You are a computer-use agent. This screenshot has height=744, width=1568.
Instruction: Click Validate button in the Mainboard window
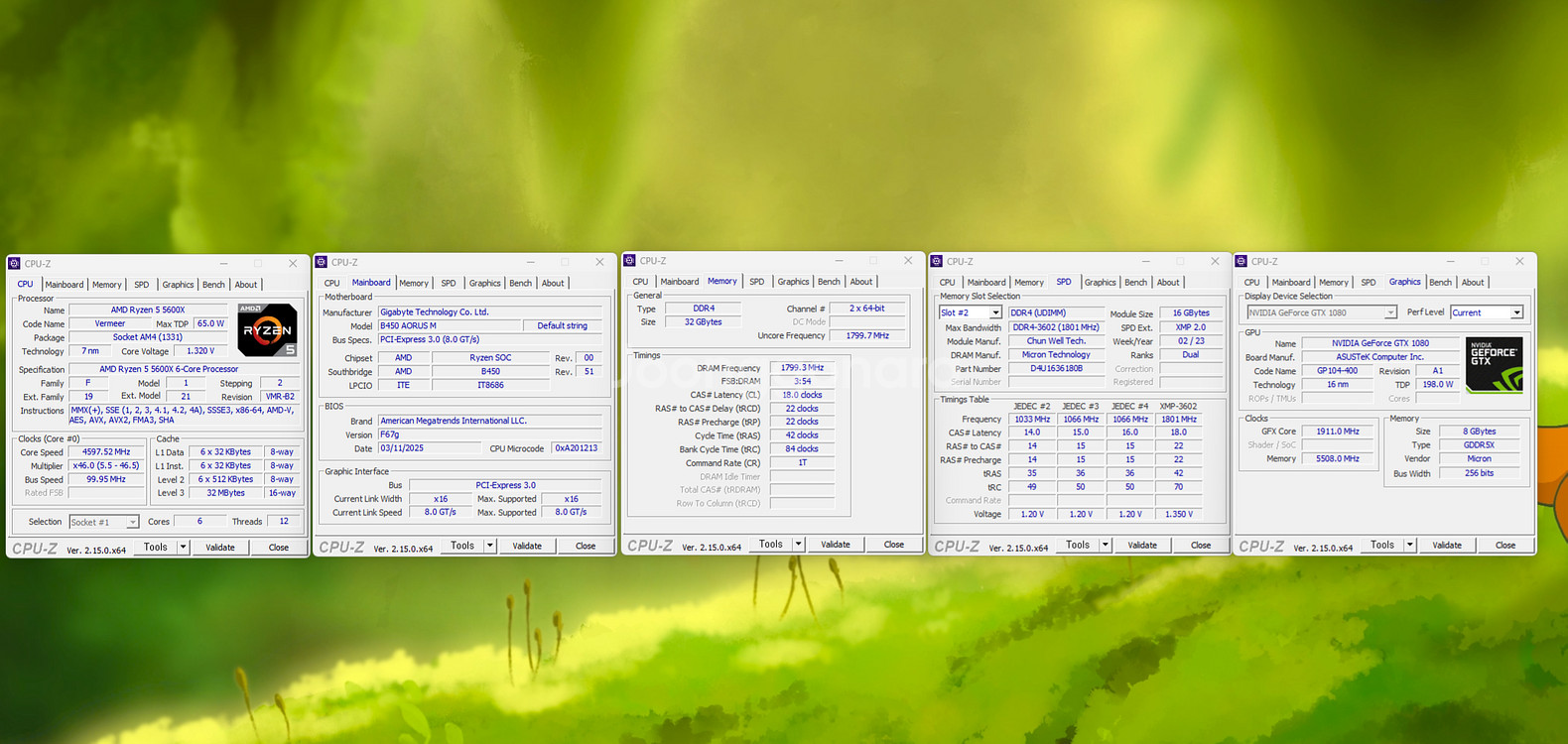[x=527, y=546]
